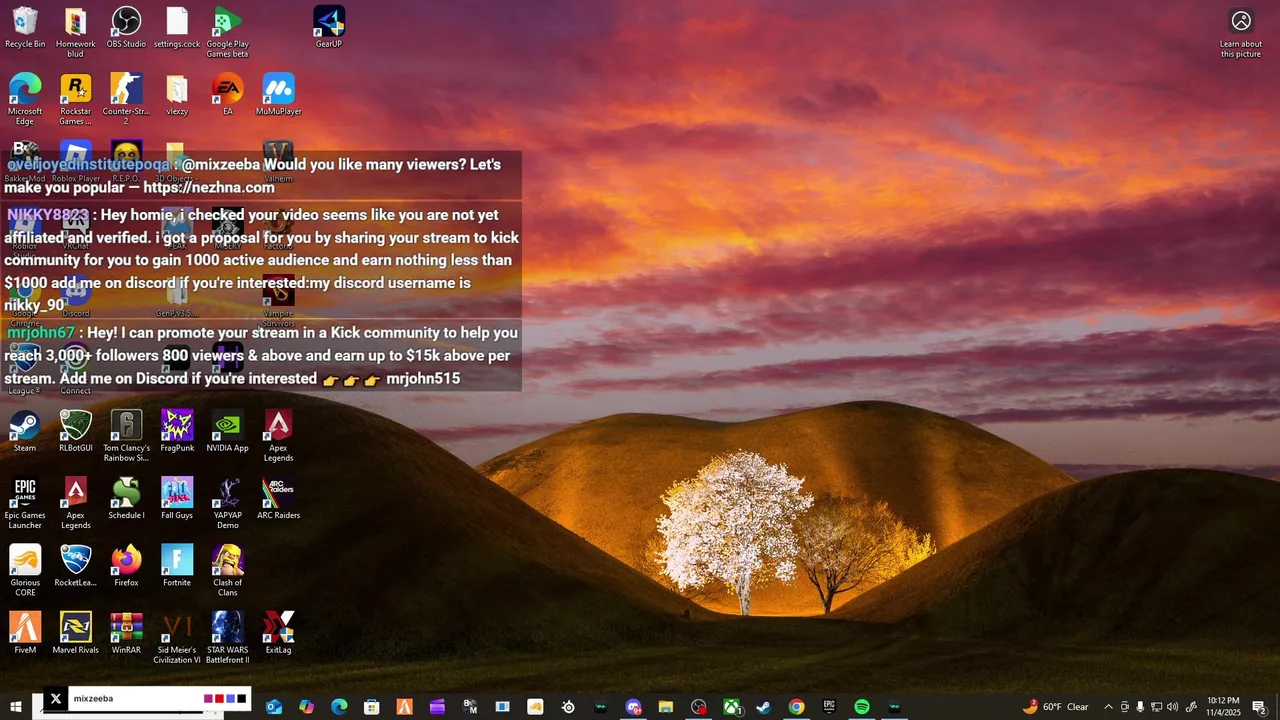Open File Explorer from the taskbar
The width and height of the screenshot is (1280, 720).
coord(666,707)
